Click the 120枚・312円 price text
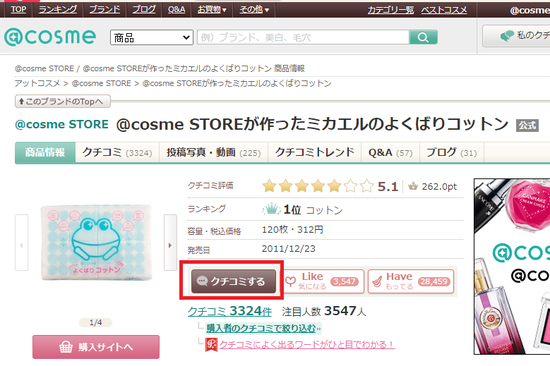550x366 pixels. pyautogui.click(x=293, y=230)
